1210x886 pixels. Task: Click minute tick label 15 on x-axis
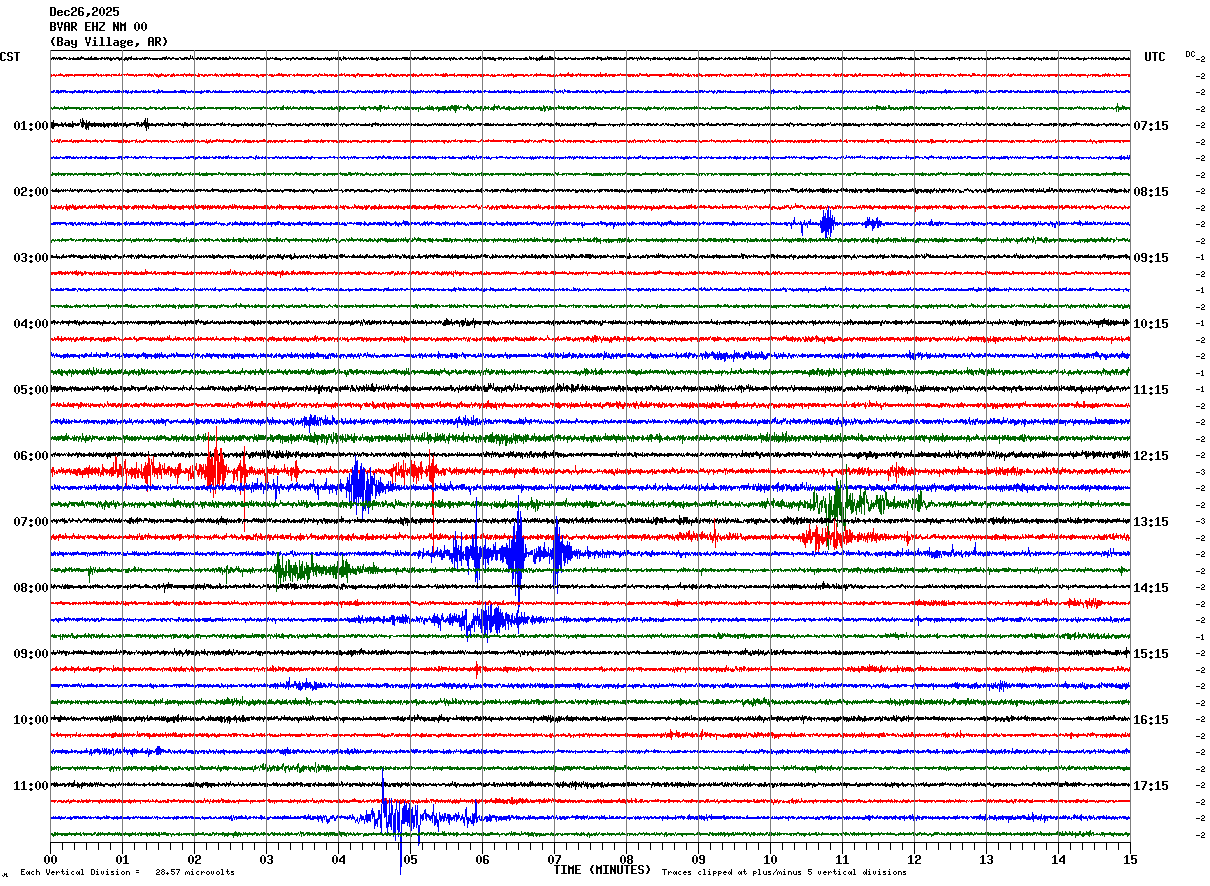click(x=1130, y=860)
